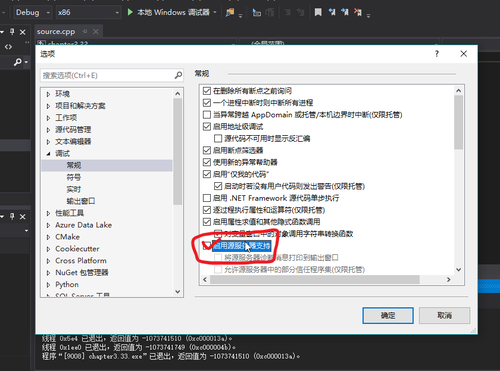Expand the NuGet 包管理器 node
The image size is (500, 371).
coord(48,273)
